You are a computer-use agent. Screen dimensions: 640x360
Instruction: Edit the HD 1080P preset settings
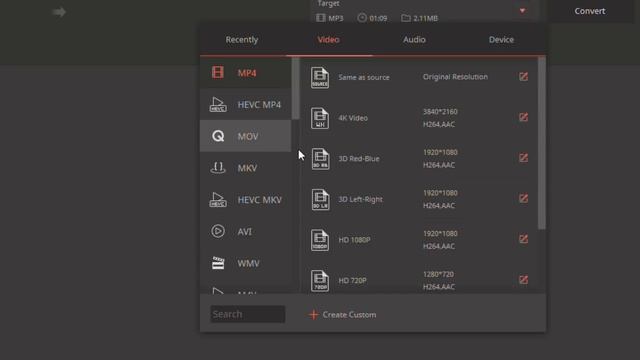[x=523, y=239]
